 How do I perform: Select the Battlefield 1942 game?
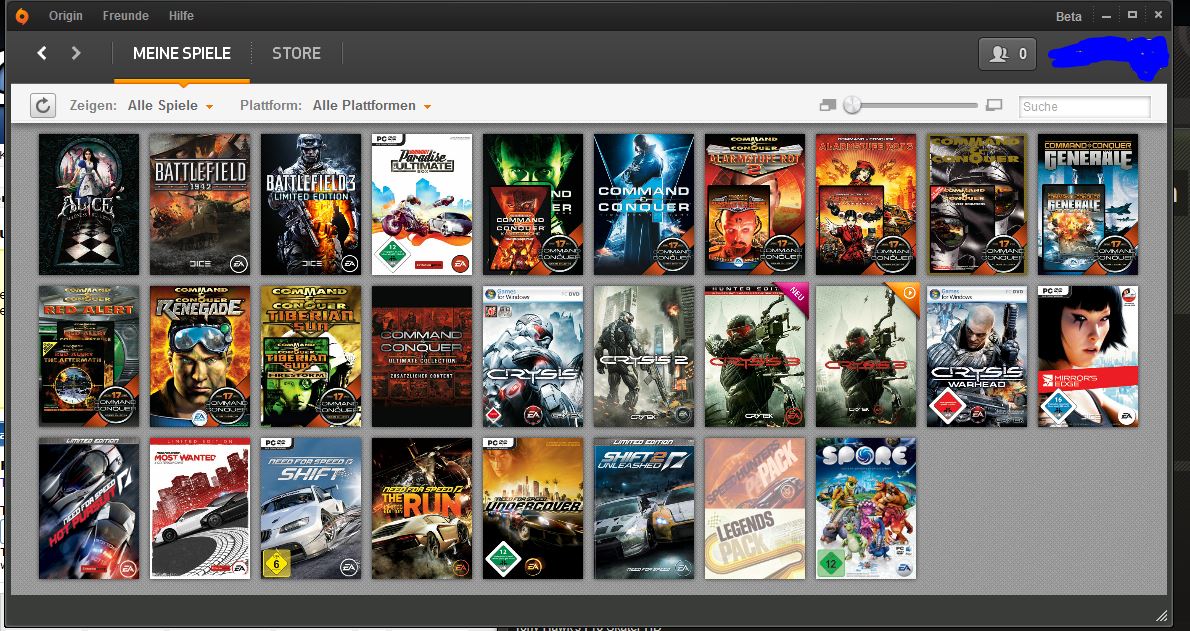click(x=200, y=204)
